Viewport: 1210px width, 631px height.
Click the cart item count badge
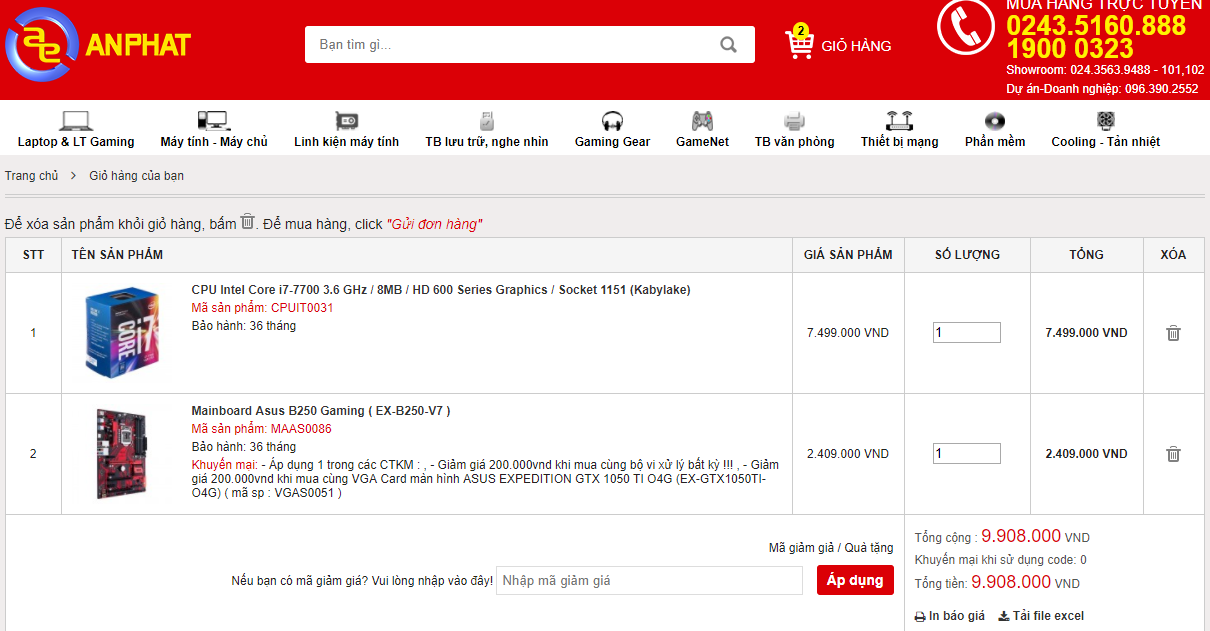pyautogui.click(x=801, y=30)
